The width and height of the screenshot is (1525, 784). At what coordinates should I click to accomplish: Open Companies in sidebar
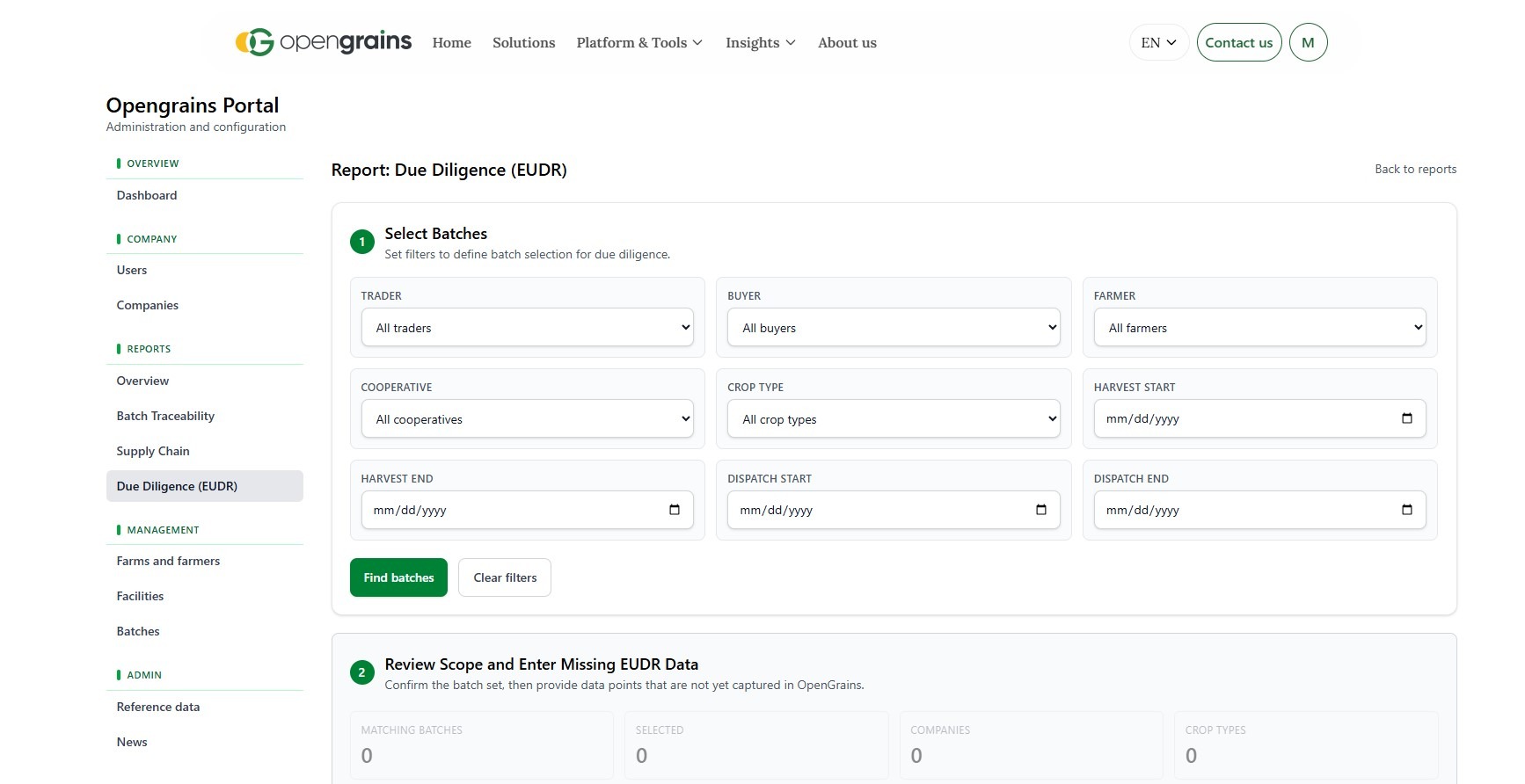pyautogui.click(x=204, y=305)
